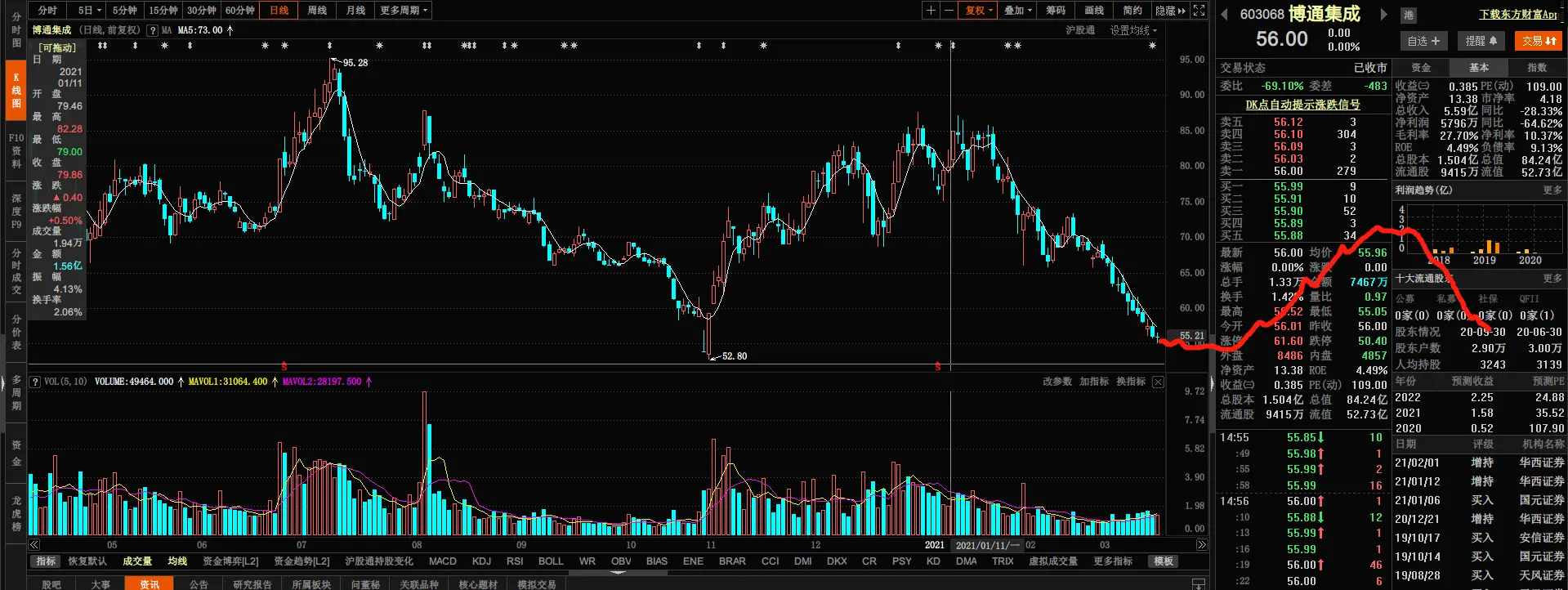Open K线图 sidebar view
This screenshot has width=1568, height=590.
pos(16,90)
